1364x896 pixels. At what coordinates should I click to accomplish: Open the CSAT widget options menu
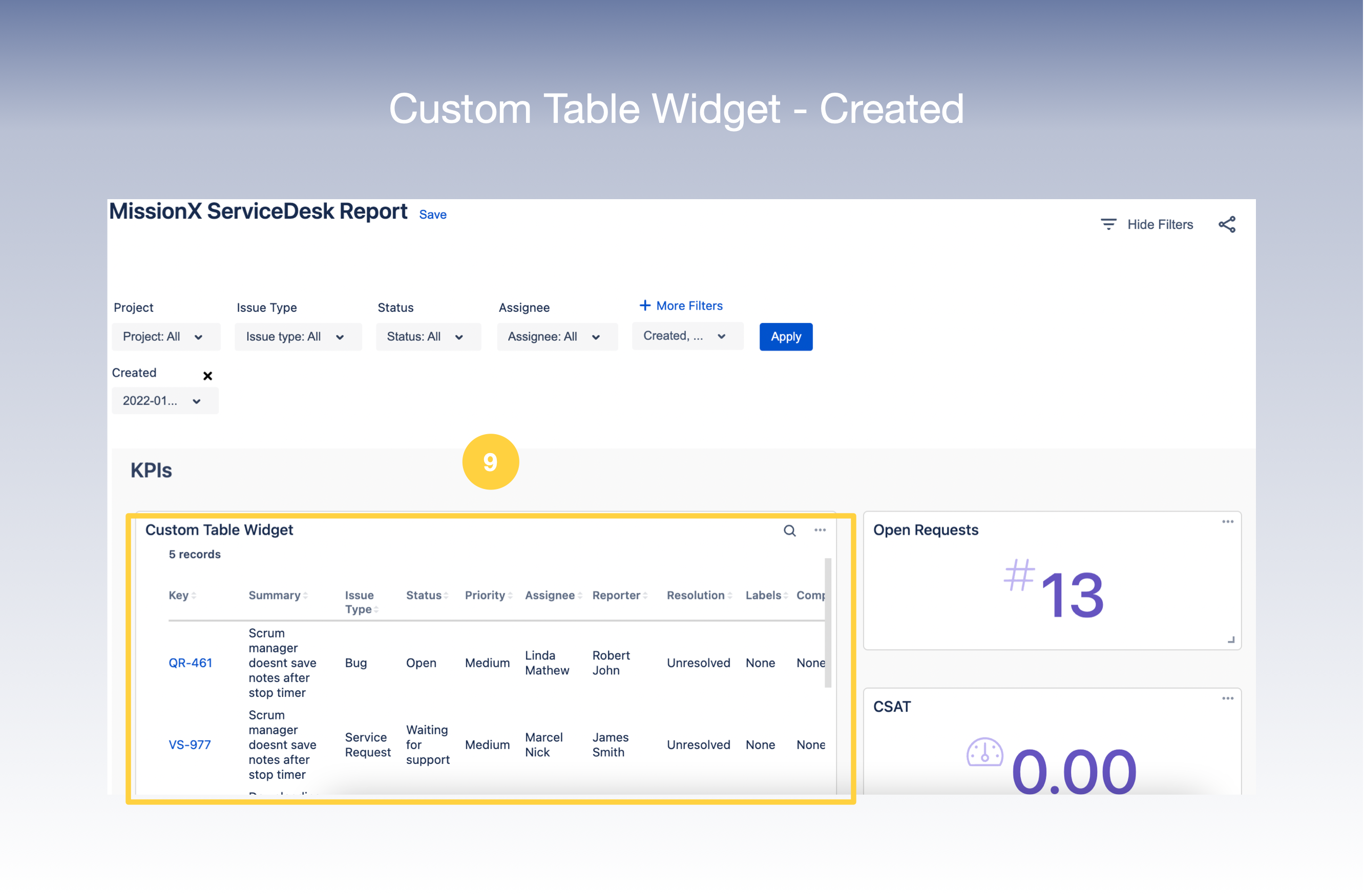pyautogui.click(x=1228, y=698)
